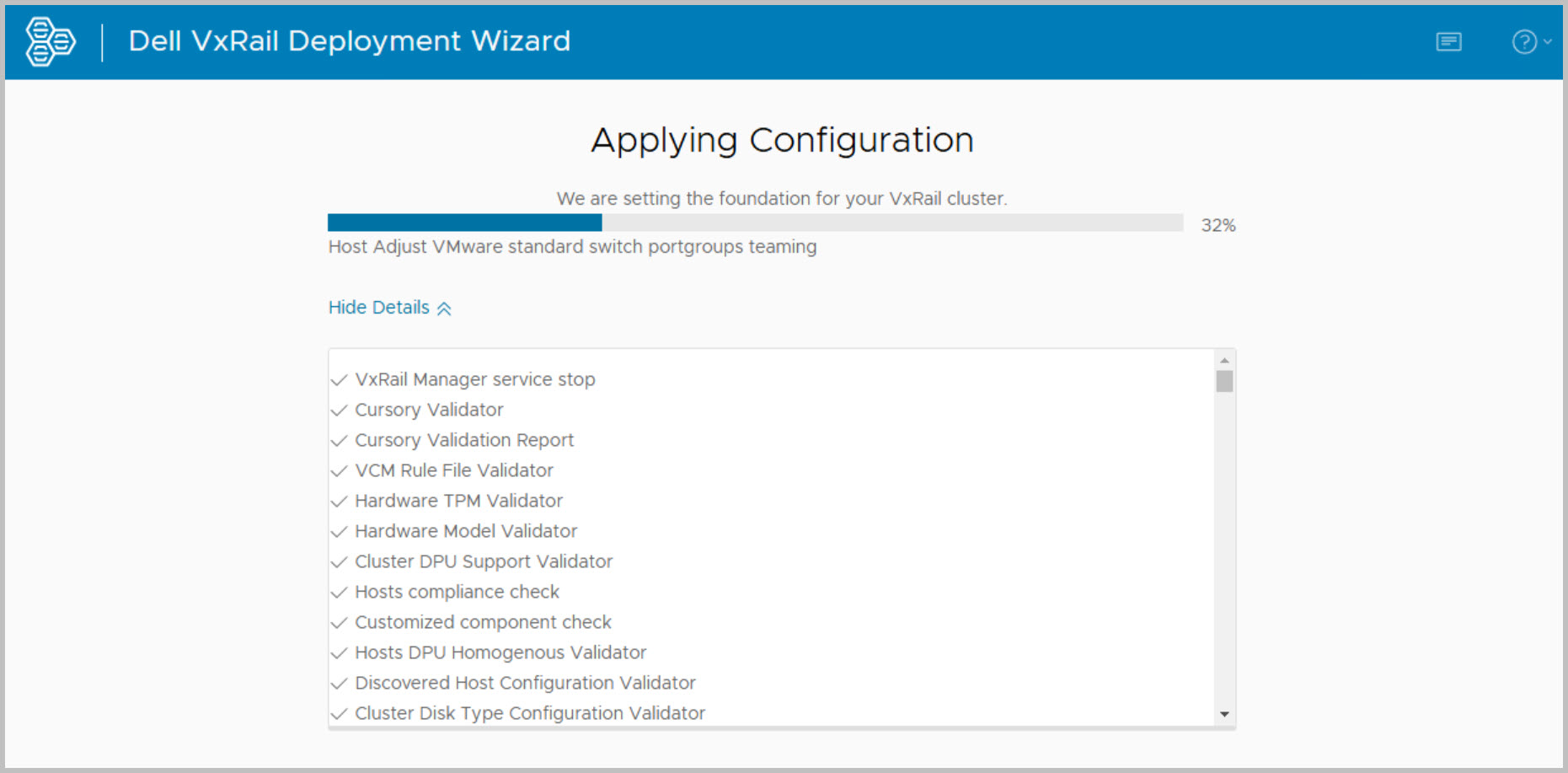Image resolution: width=1568 pixels, height=773 pixels.
Task: Select the Discovered Host Configuration Validator entry
Action: click(525, 683)
